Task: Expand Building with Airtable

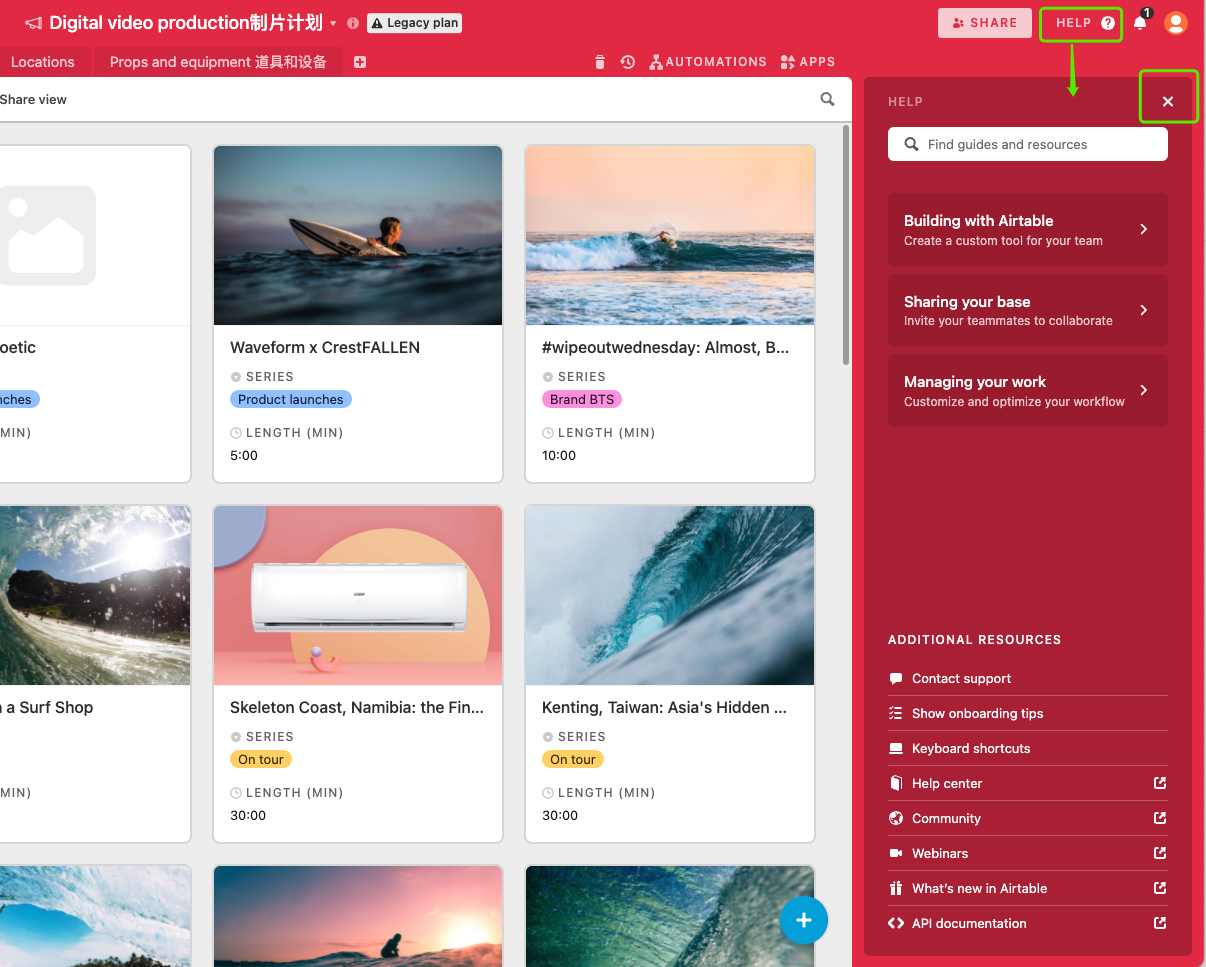Action: click(1028, 230)
